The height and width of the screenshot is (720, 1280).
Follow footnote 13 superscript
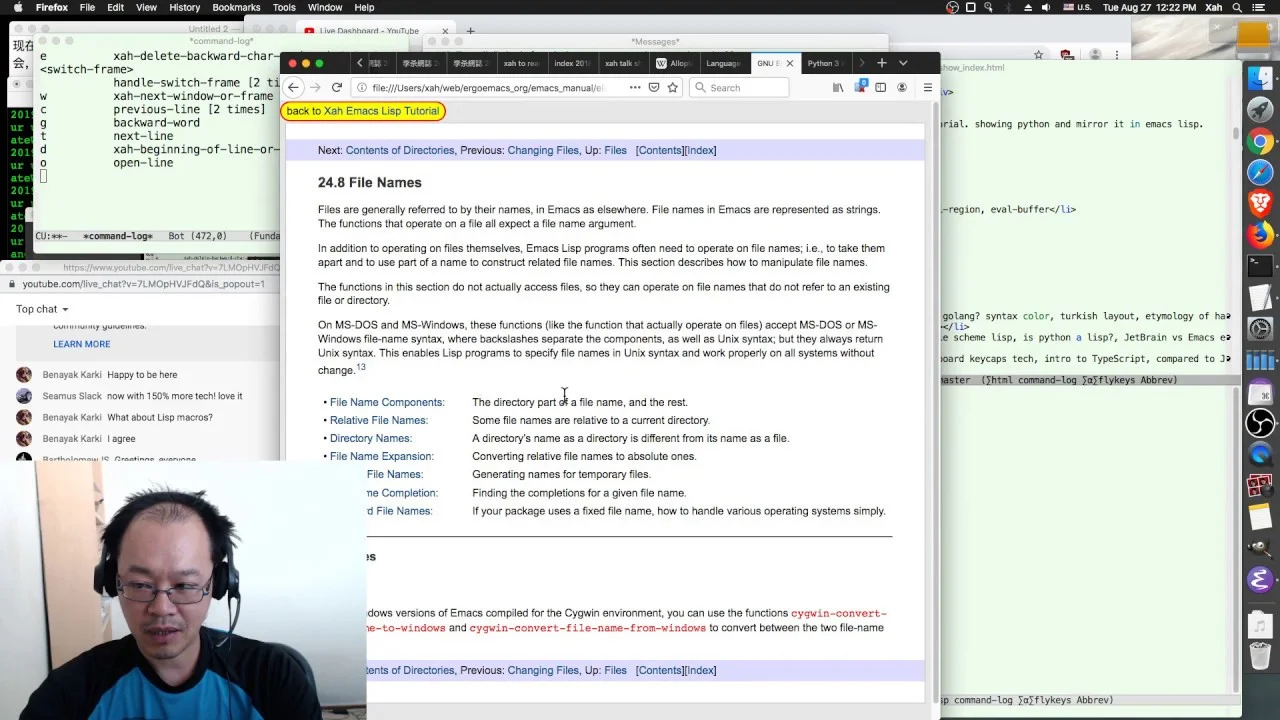pos(361,367)
